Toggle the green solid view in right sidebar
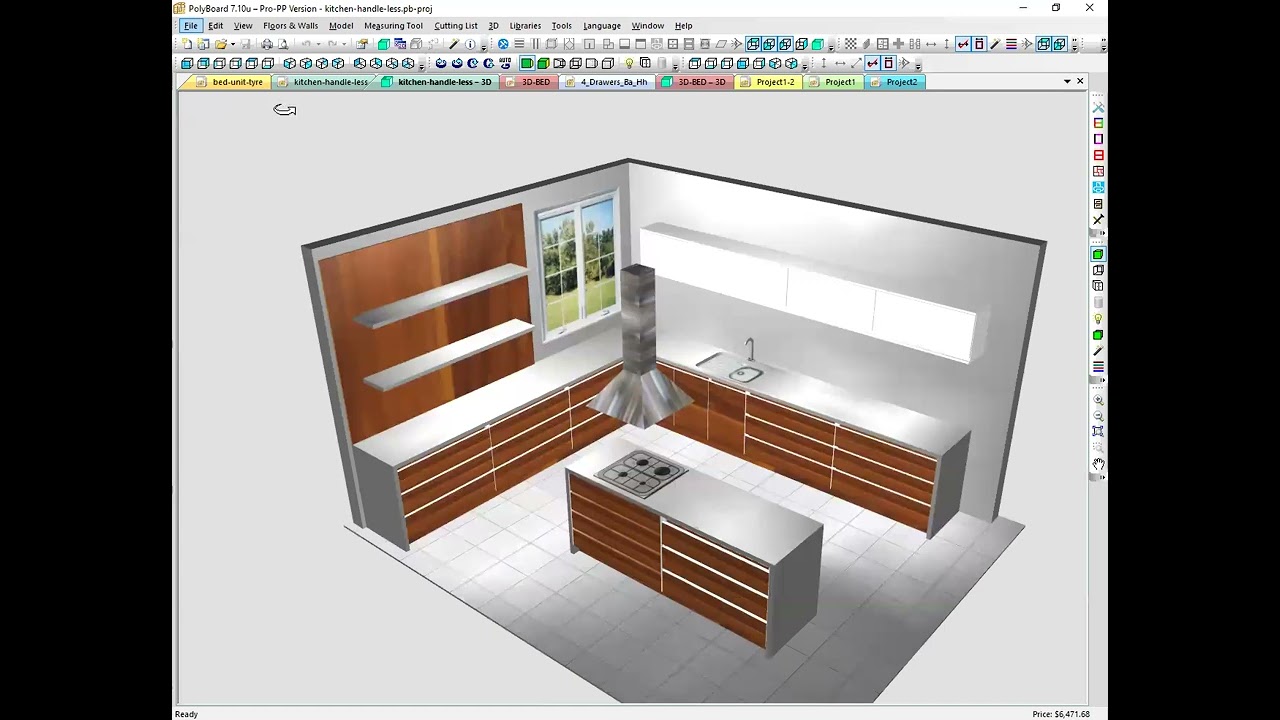This screenshot has height=720, width=1280. [1098, 254]
